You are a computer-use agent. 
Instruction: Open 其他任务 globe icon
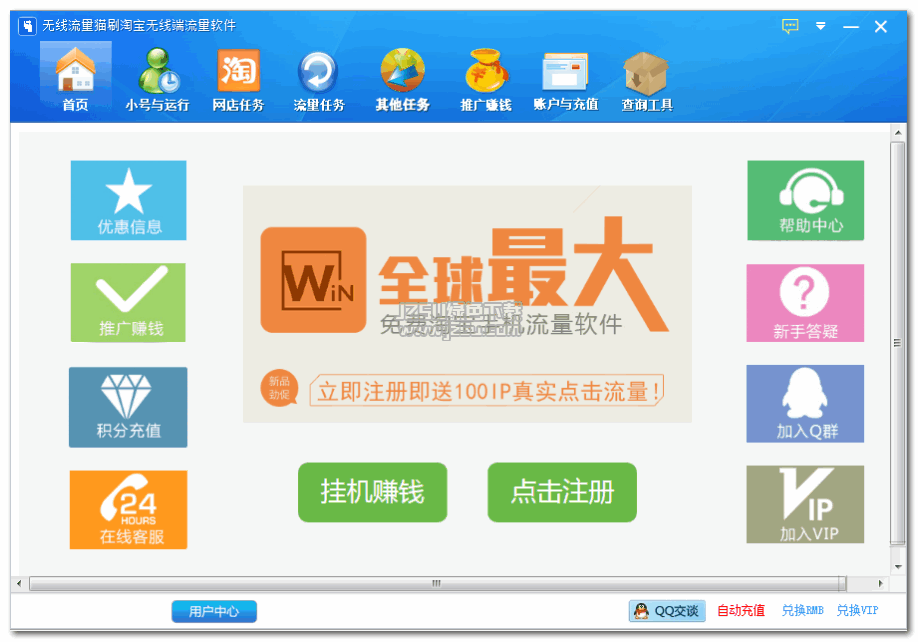403,79
